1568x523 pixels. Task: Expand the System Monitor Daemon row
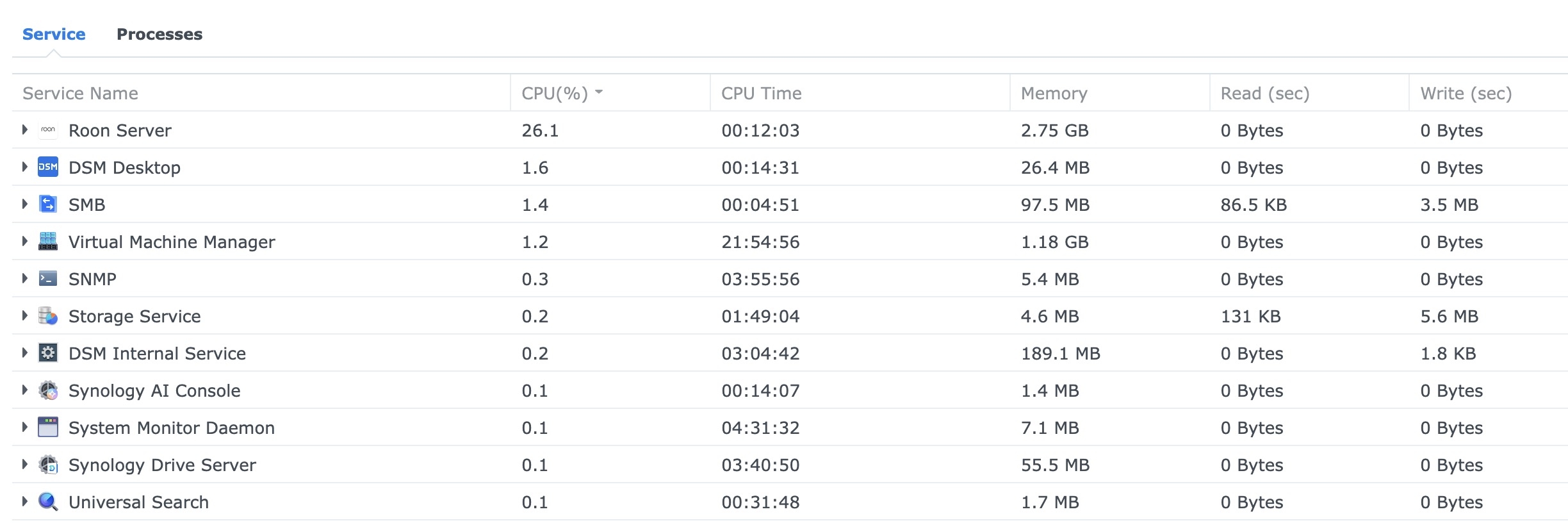(x=25, y=428)
